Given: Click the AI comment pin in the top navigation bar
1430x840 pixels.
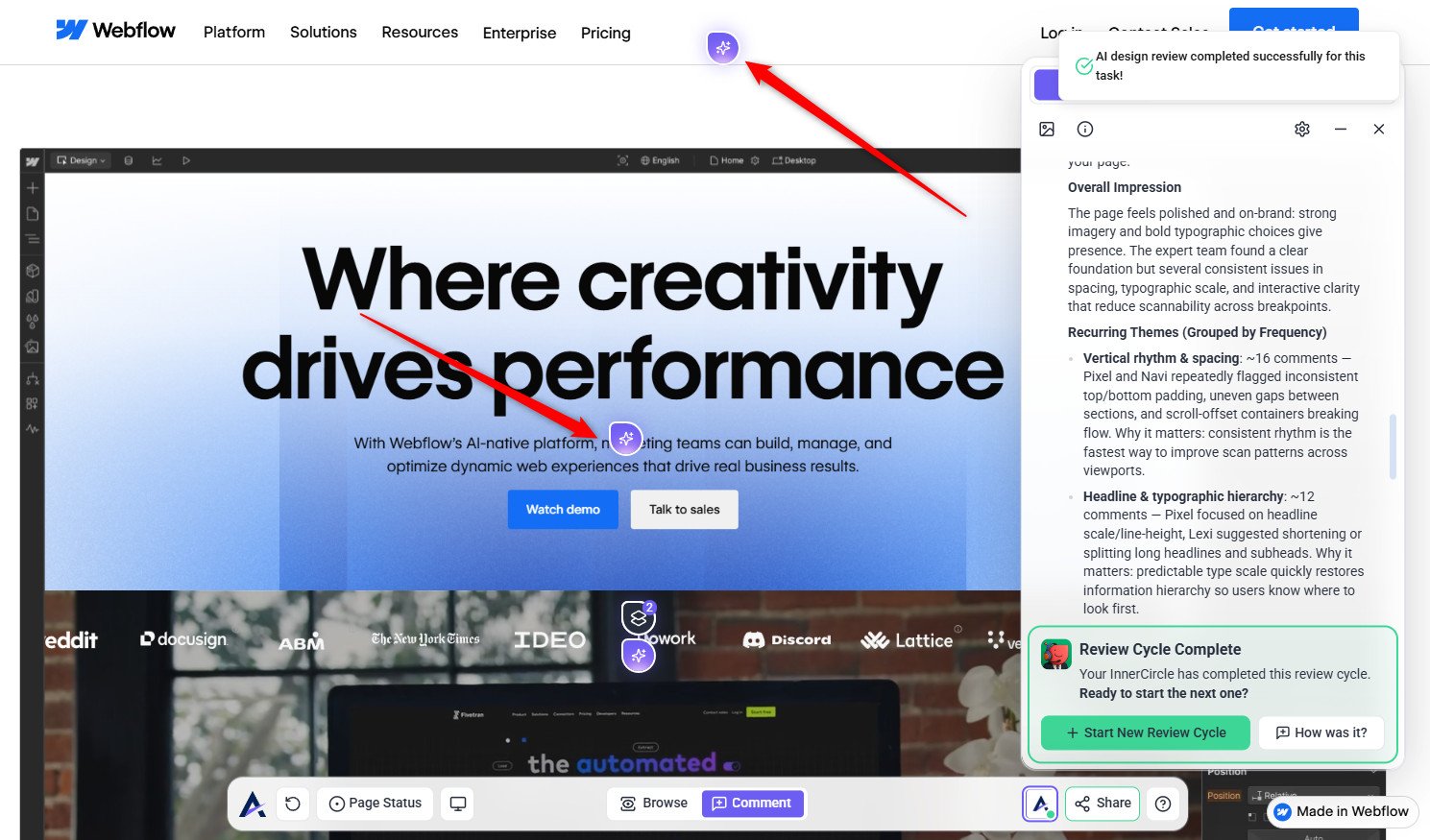Looking at the screenshot, I should pyautogui.click(x=722, y=47).
